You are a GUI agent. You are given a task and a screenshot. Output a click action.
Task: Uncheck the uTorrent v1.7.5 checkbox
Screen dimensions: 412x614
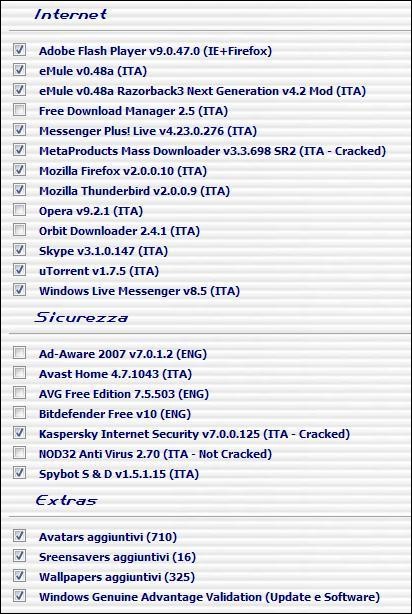(19, 270)
